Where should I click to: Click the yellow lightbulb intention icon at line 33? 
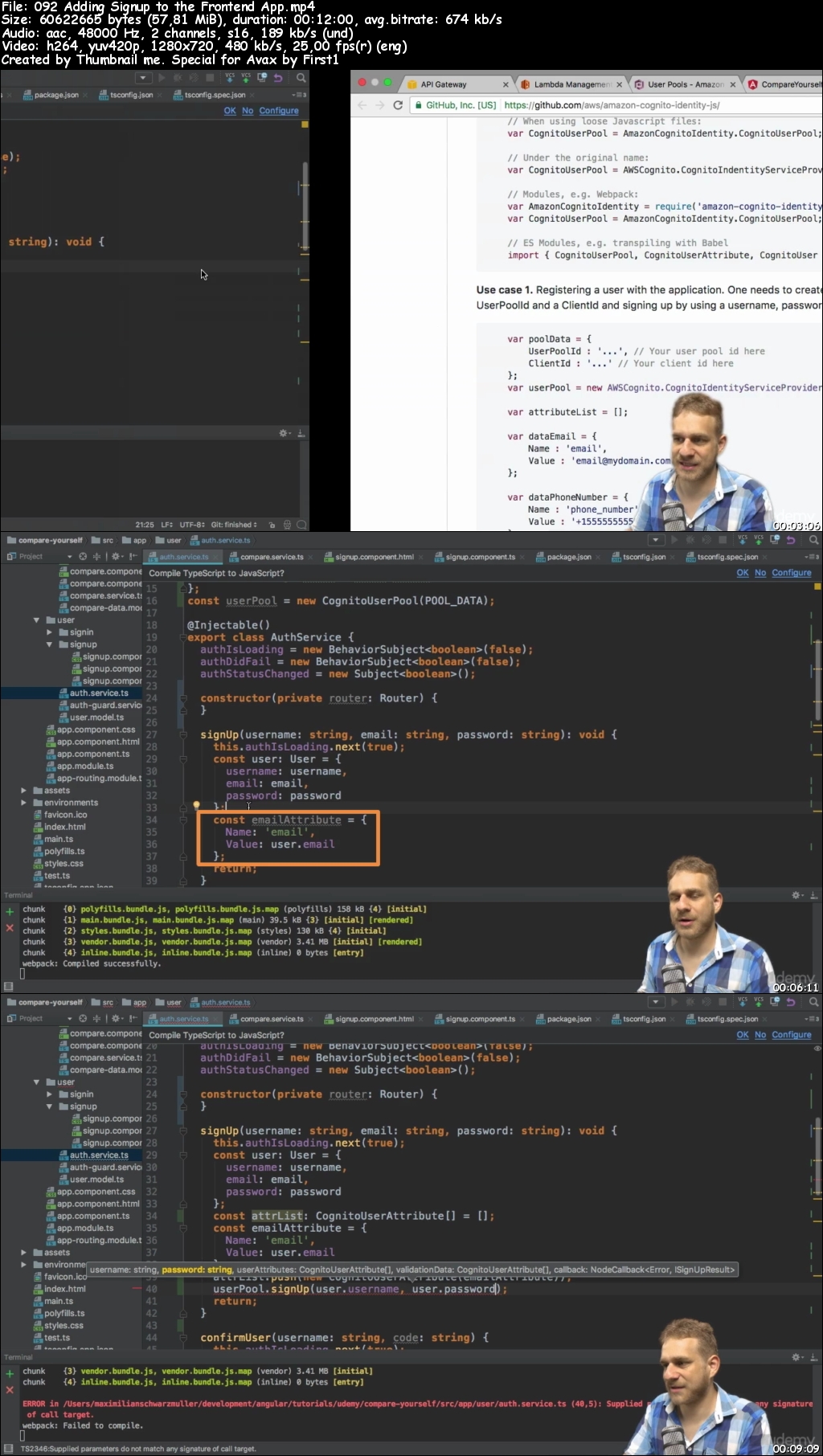pos(196,805)
